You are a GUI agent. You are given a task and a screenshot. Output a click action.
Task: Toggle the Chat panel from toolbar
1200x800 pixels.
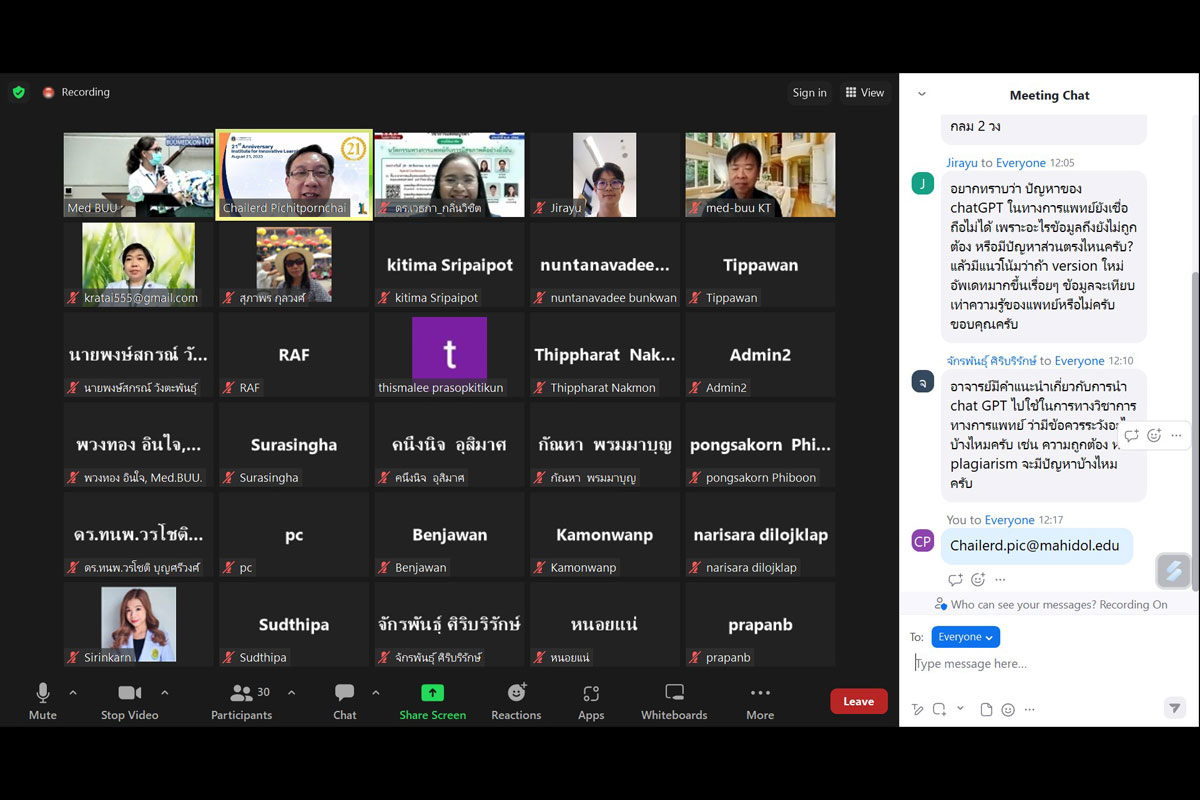(344, 700)
